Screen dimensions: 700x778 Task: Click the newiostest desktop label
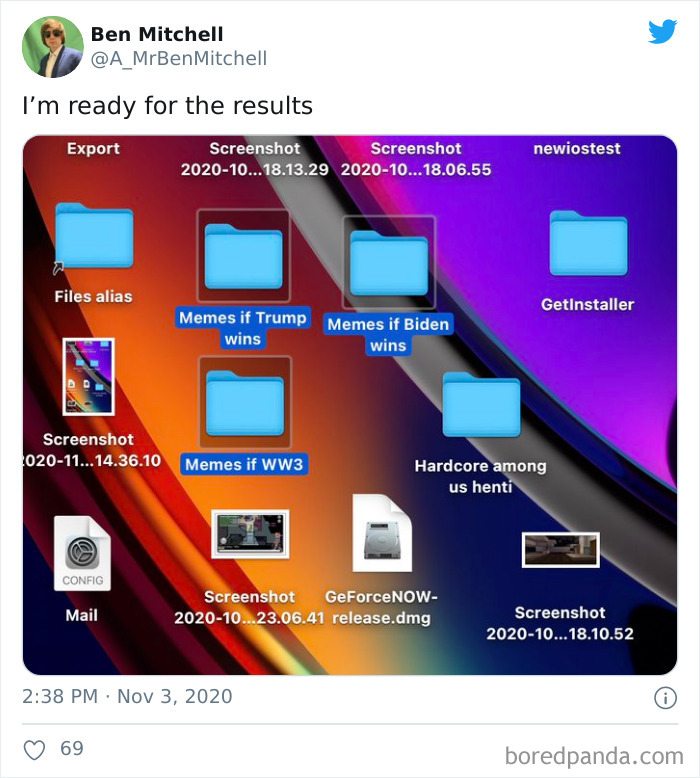click(x=577, y=148)
